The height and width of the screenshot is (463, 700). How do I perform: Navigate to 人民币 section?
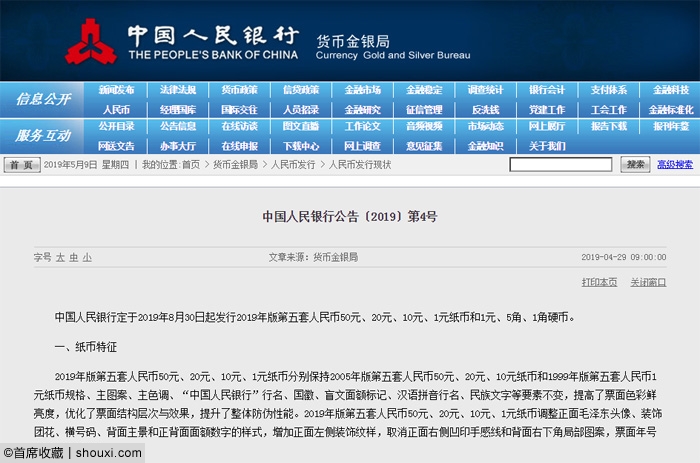pyautogui.click(x=116, y=109)
